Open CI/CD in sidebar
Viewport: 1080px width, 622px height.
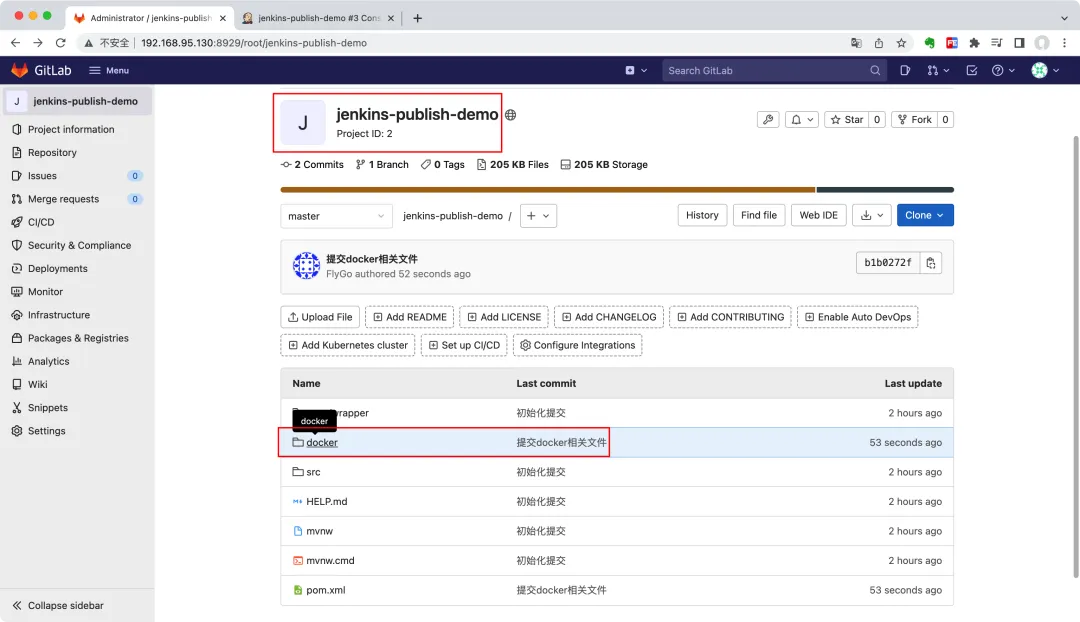[41, 222]
